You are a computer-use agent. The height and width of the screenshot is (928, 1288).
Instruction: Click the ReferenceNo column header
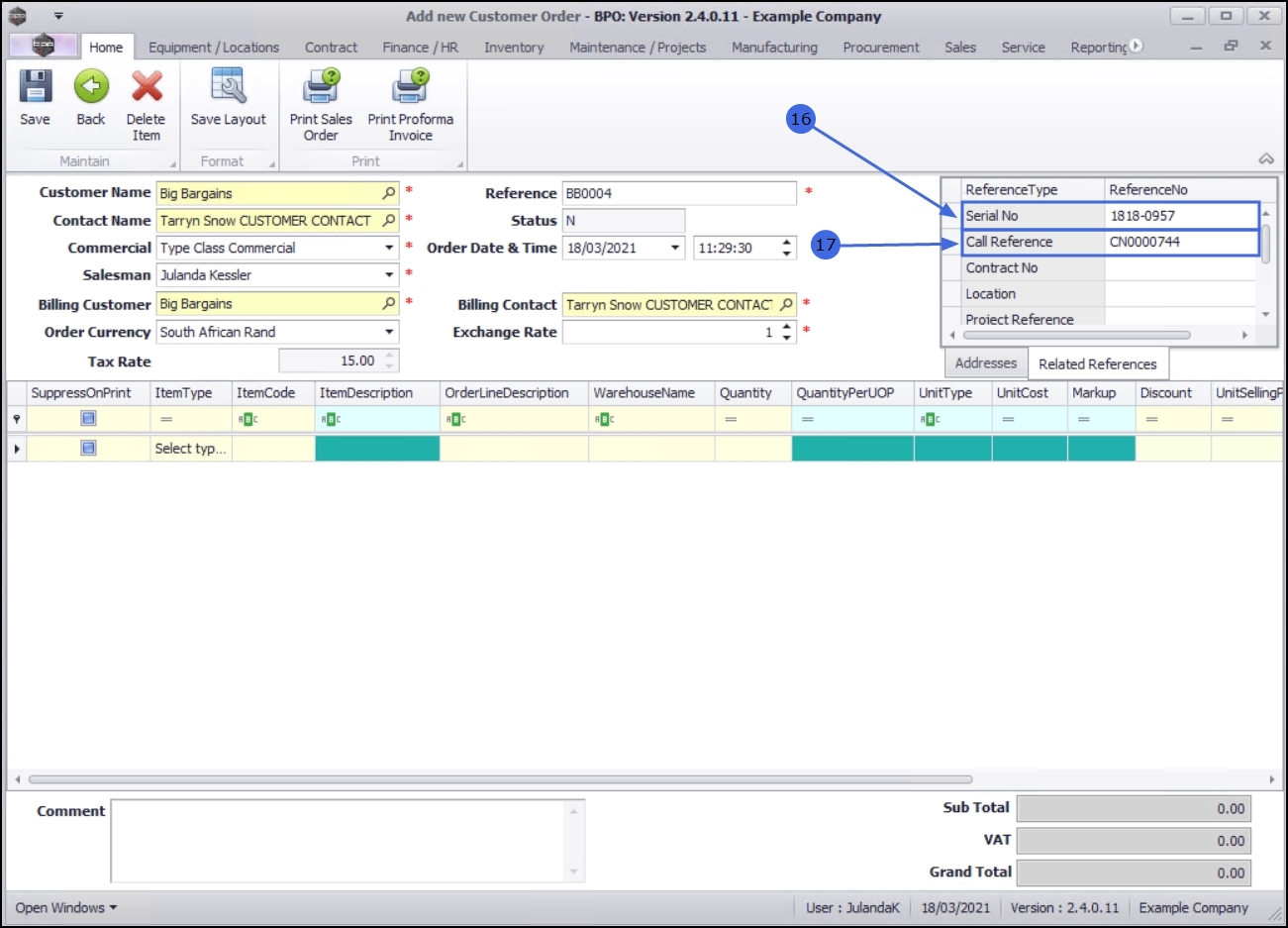(x=1180, y=189)
